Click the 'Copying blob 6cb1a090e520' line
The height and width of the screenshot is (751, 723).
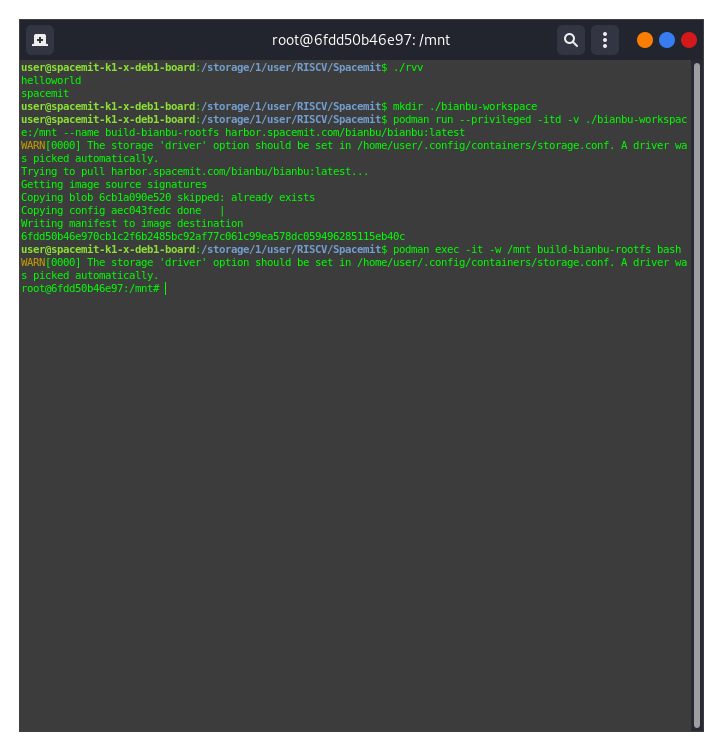pyautogui.click(x=168, y=197)
